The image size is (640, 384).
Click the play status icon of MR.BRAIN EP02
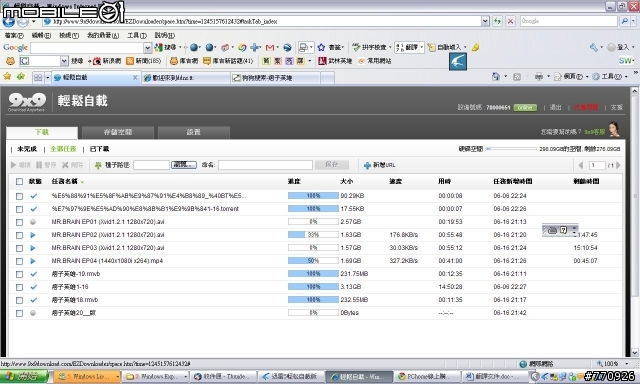tap(33, 235)
